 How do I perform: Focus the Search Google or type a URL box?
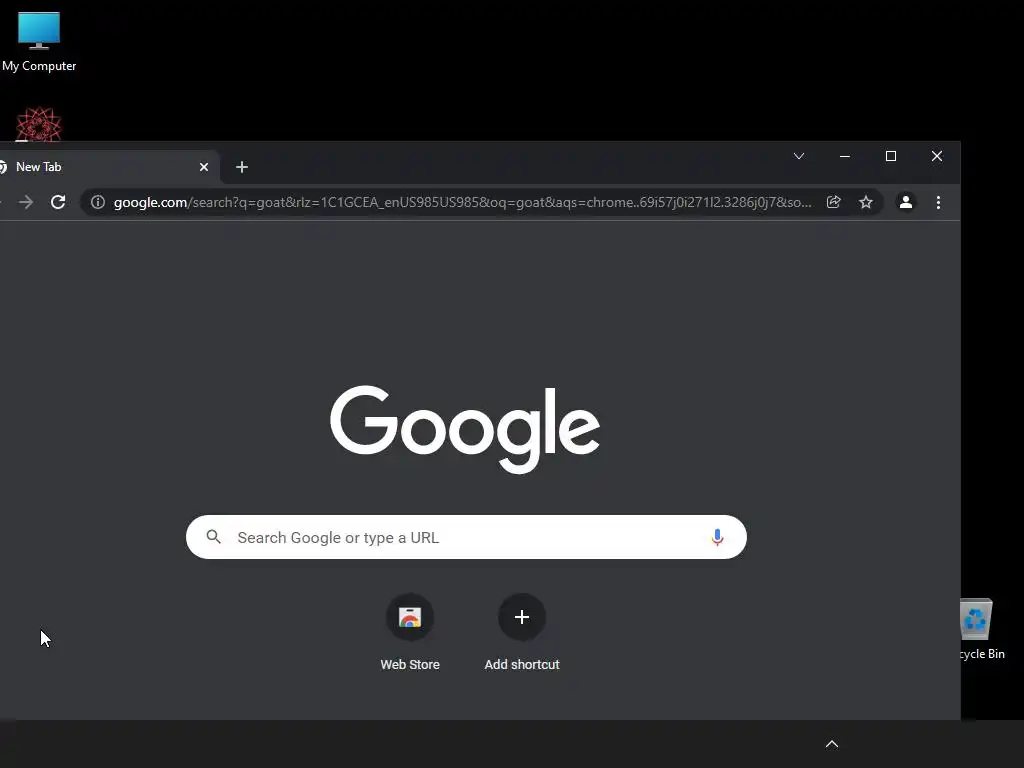coord(466,537)
